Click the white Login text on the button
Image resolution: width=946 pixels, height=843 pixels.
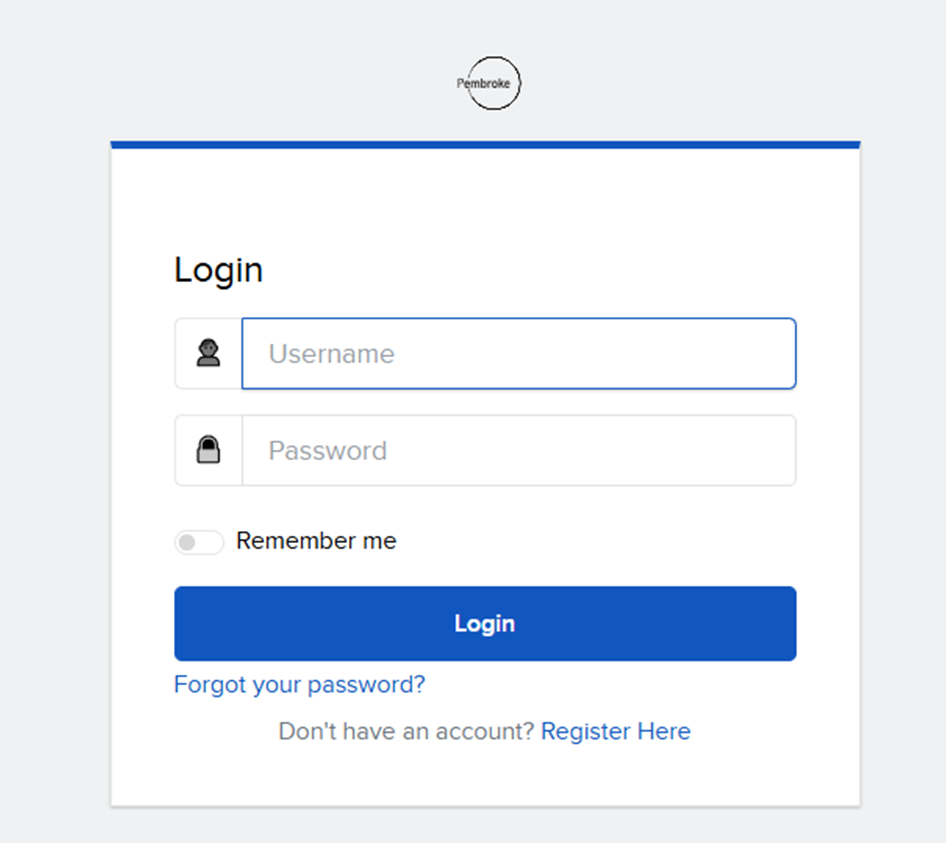click(484, 624)
